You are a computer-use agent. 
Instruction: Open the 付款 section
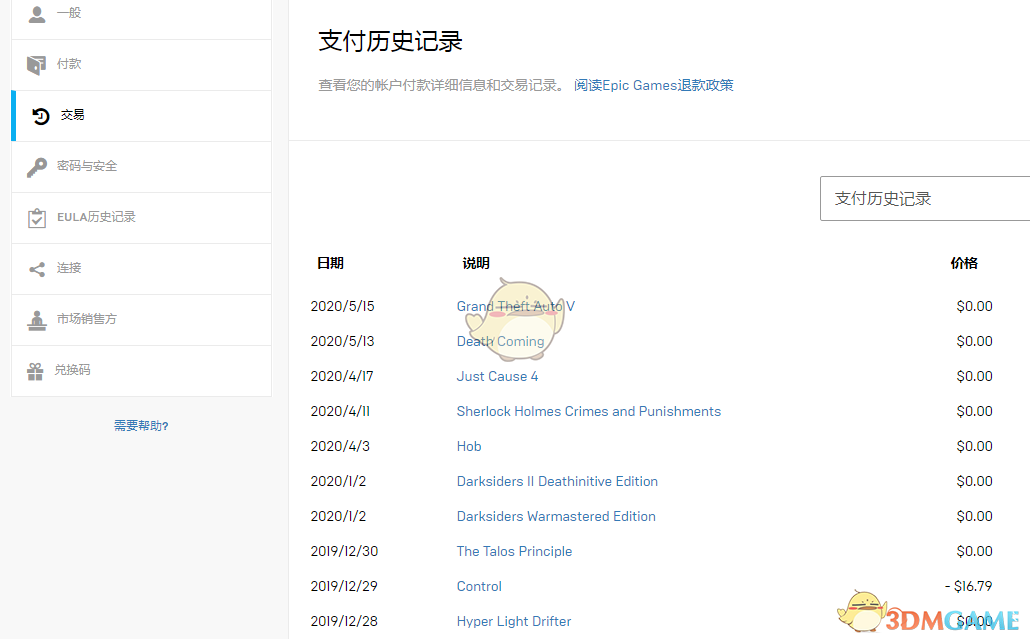click(141, 64)
